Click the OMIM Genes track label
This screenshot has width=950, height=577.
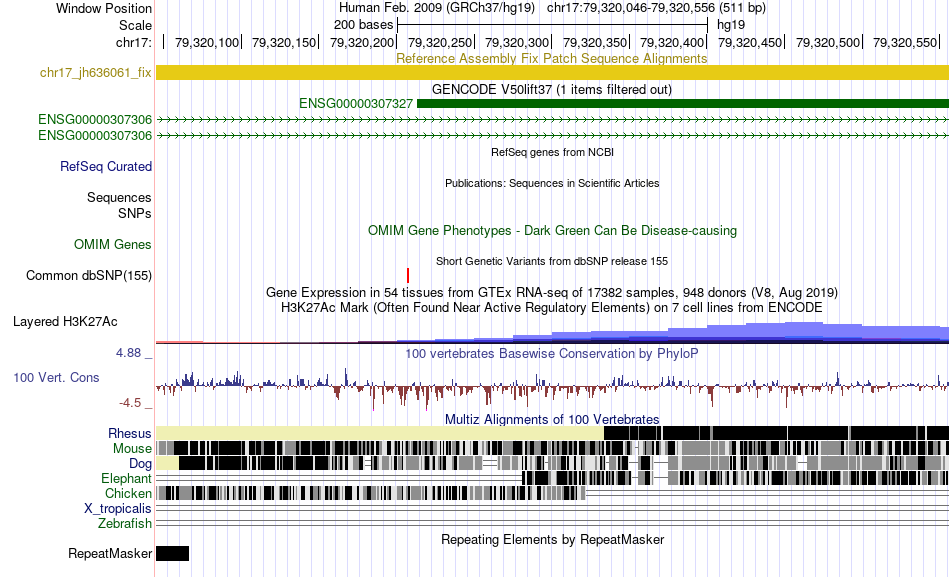[112, 244]
